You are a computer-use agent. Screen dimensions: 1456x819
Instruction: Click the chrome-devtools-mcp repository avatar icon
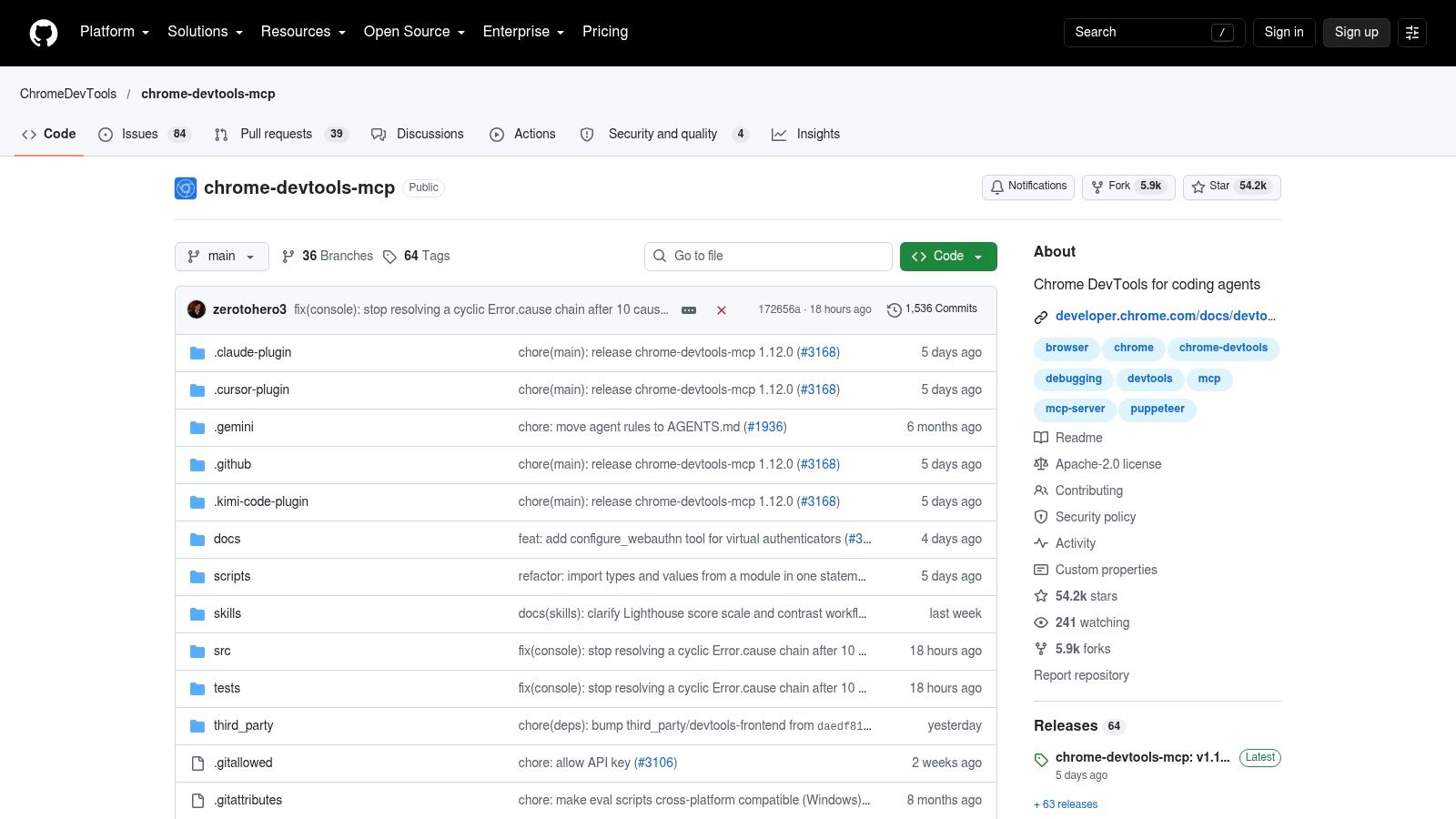click(186, 188)
